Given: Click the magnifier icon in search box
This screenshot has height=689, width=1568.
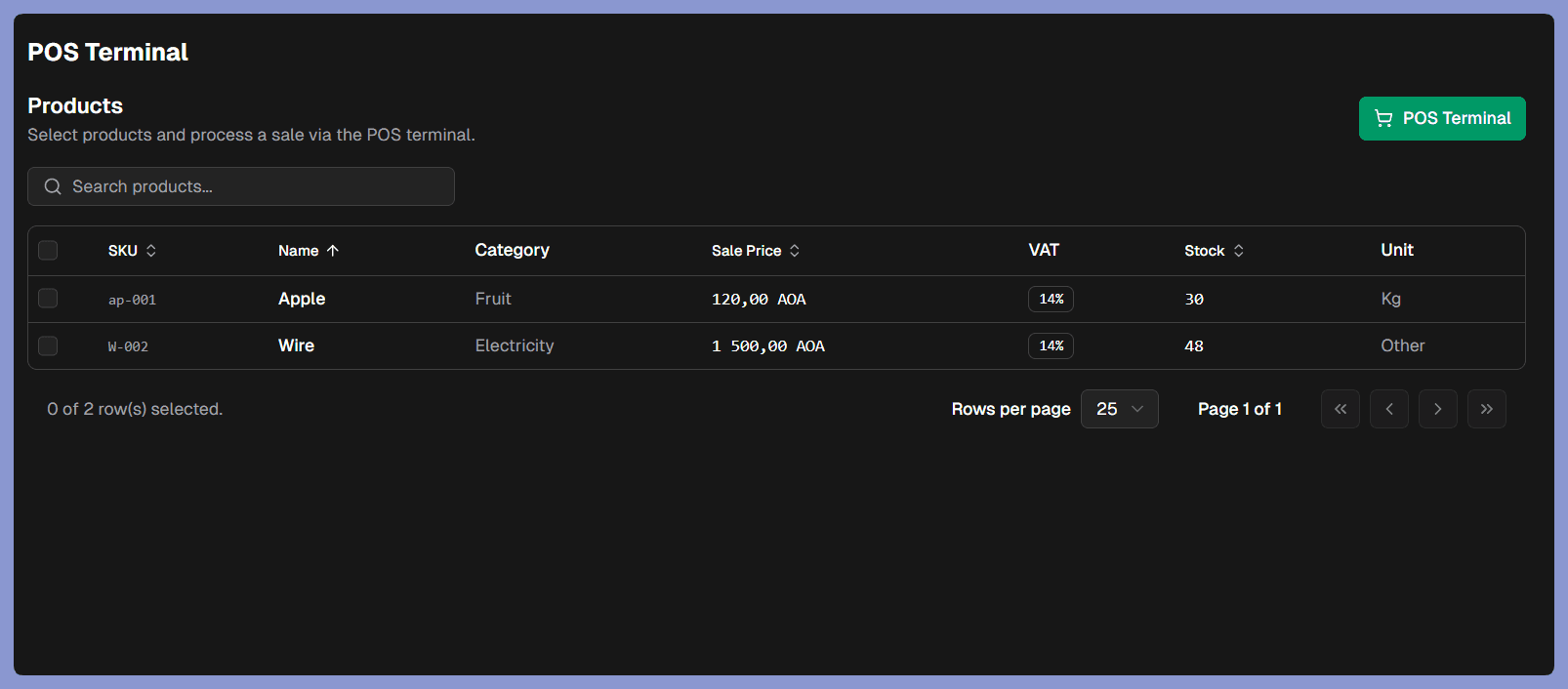Looking at the screenshot, I should click(x=53, y=186).
